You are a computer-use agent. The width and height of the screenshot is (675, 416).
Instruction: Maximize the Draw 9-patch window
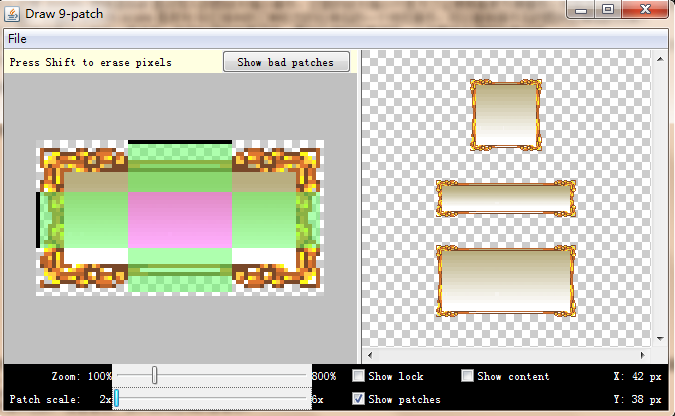[608, 10]
